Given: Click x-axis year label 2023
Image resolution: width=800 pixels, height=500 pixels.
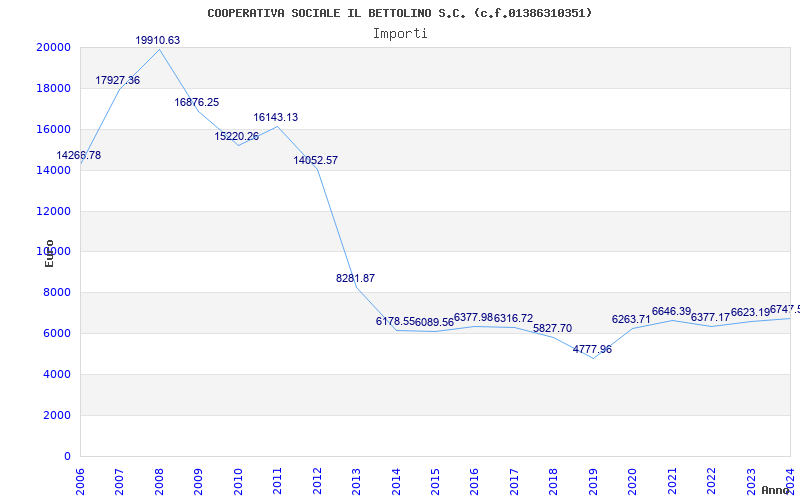Looking at the screenshot, I should (751, 482).
